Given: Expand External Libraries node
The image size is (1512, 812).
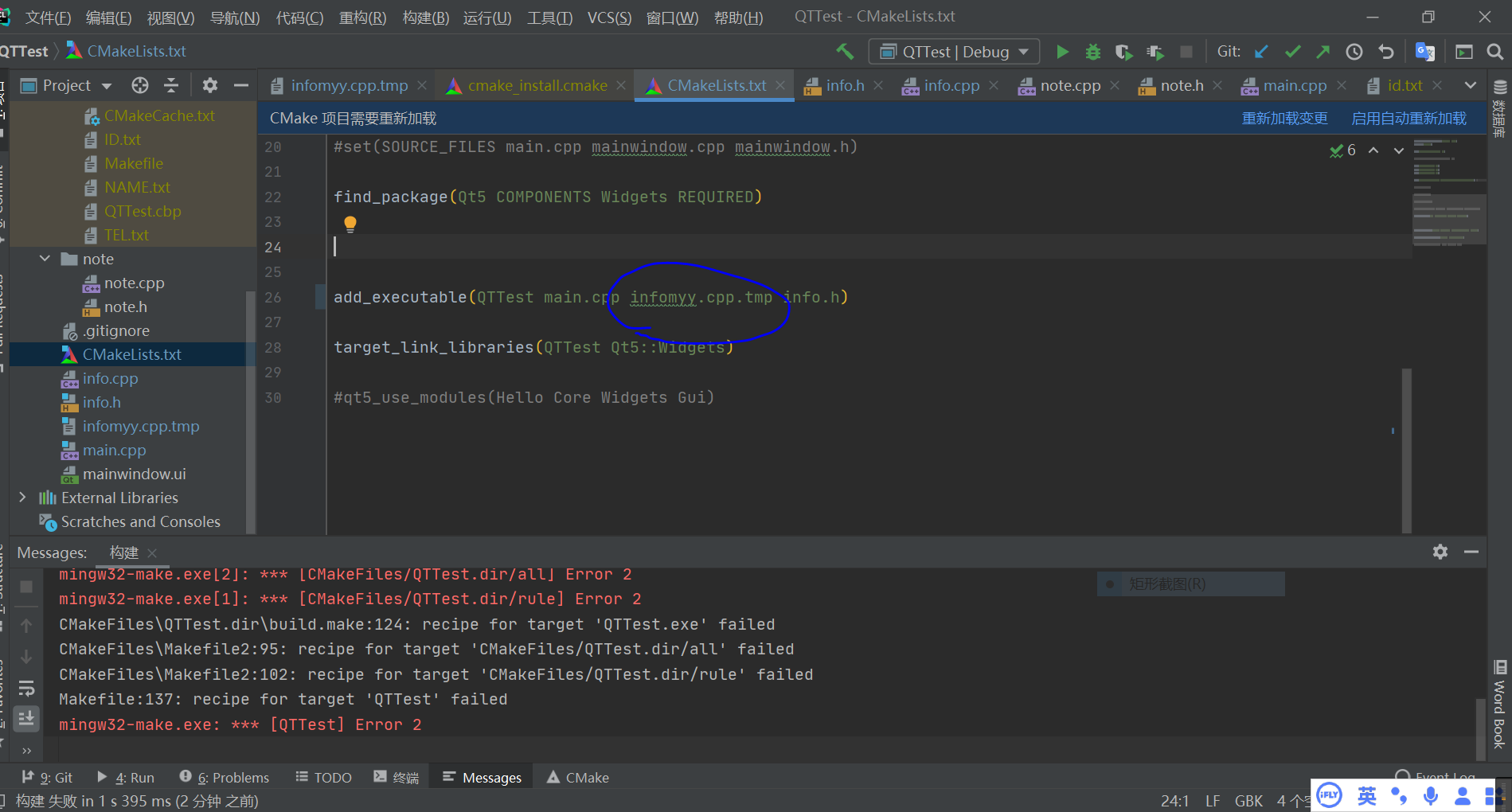Looking at the screenshot, I should pyautogui.click(x=22, y=498).
